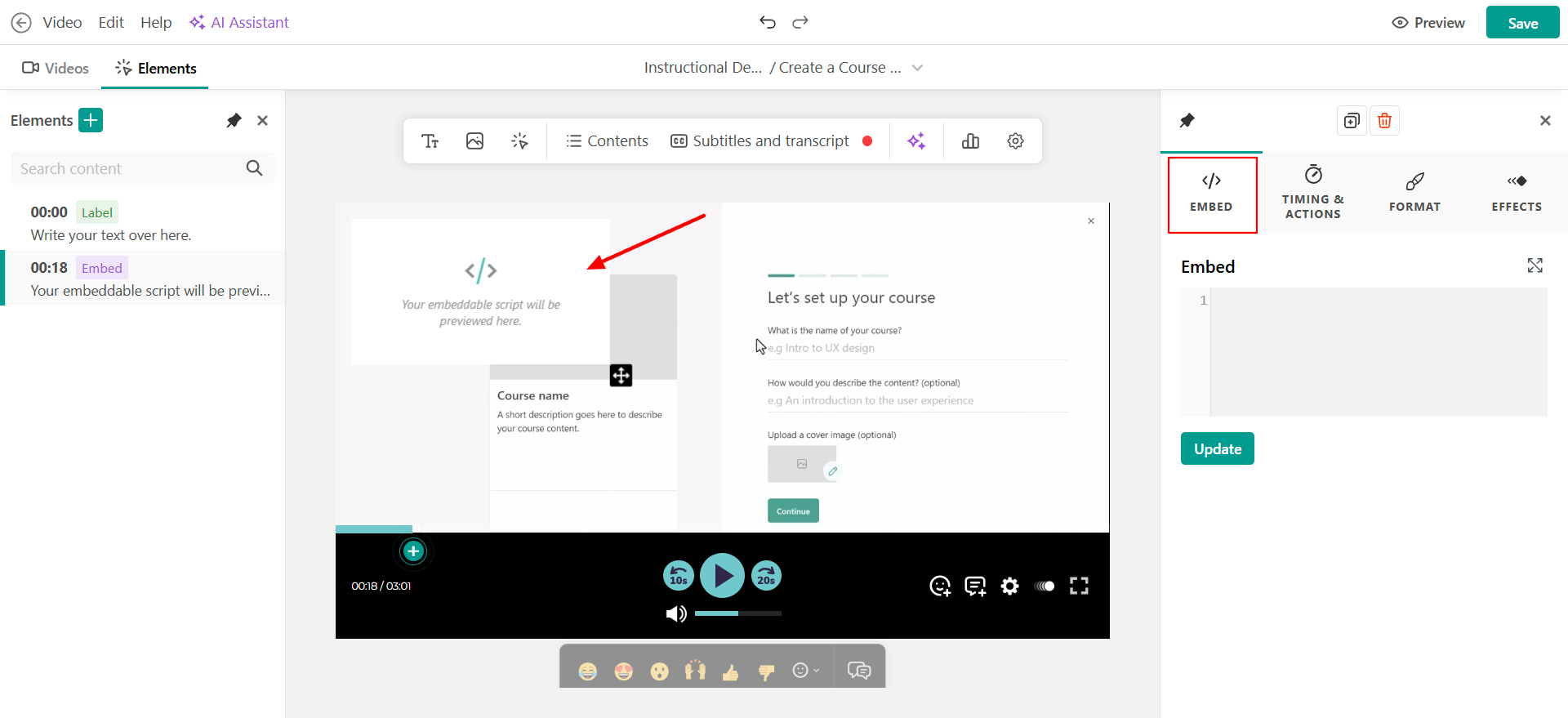1568x718 pixels.
Task: Add reaction in player controls
Action: tap(940, 586)
